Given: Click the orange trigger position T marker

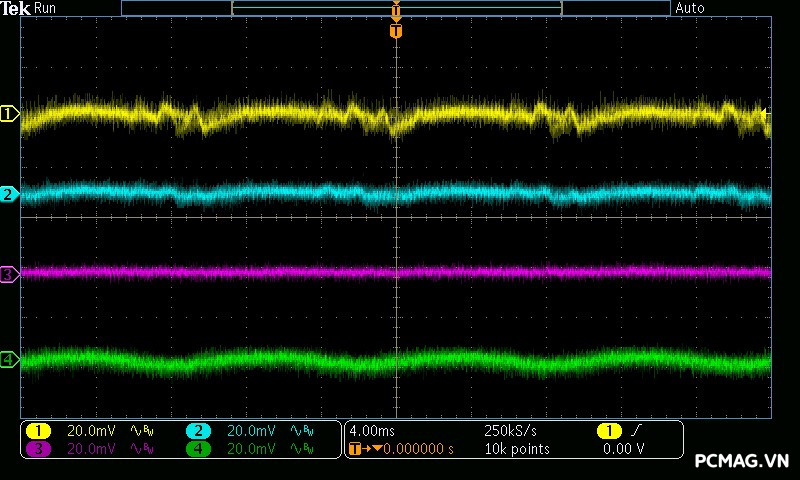Looking at the screenshot, I should [396, 31].
